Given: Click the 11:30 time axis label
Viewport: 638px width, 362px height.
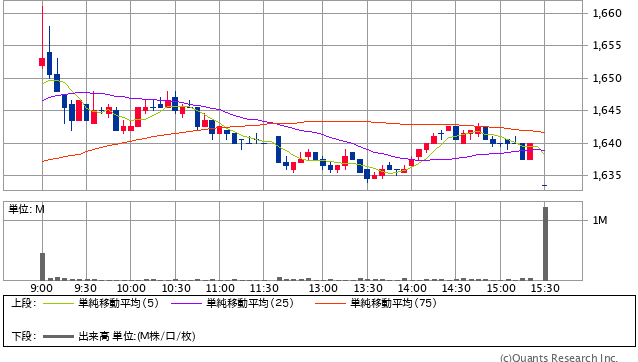Looking at the screenshot, I should tap(264, 288).
